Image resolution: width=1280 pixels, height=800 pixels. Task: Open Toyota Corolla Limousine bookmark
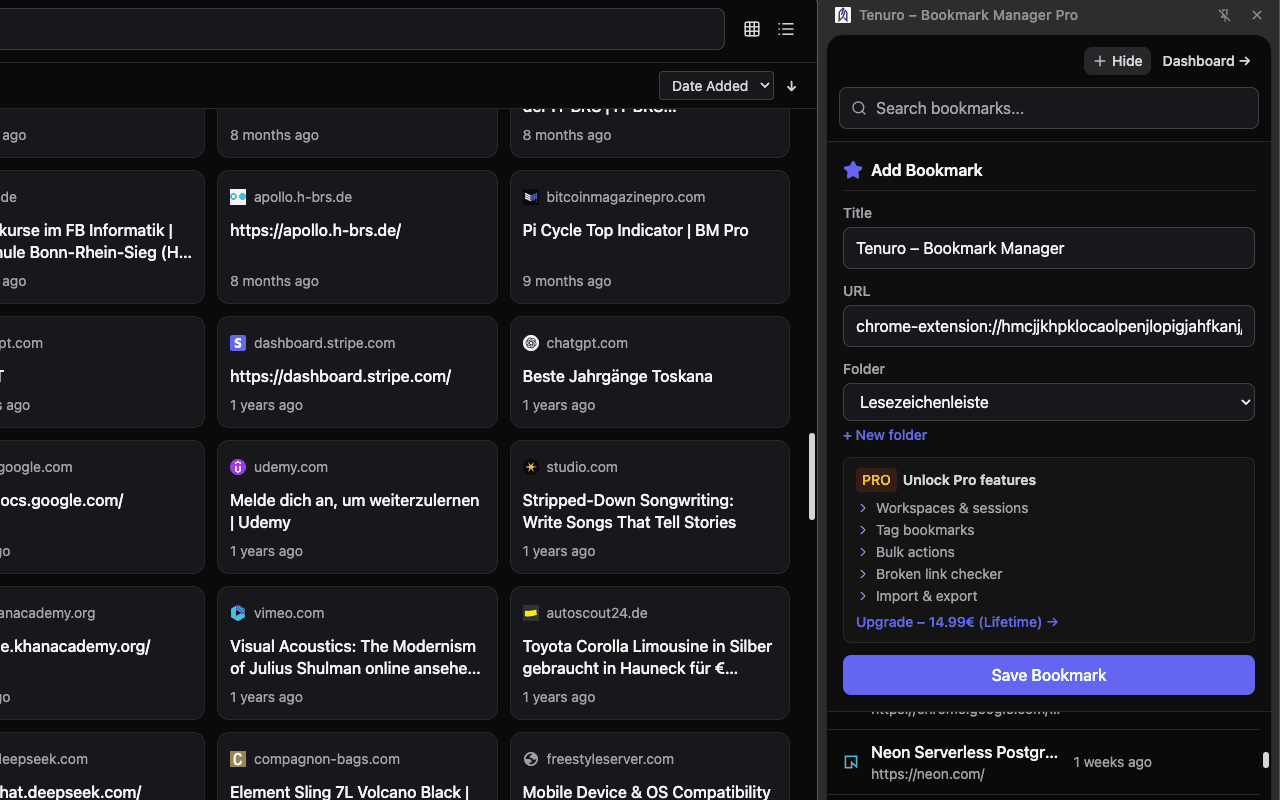(x=650, y=653)
